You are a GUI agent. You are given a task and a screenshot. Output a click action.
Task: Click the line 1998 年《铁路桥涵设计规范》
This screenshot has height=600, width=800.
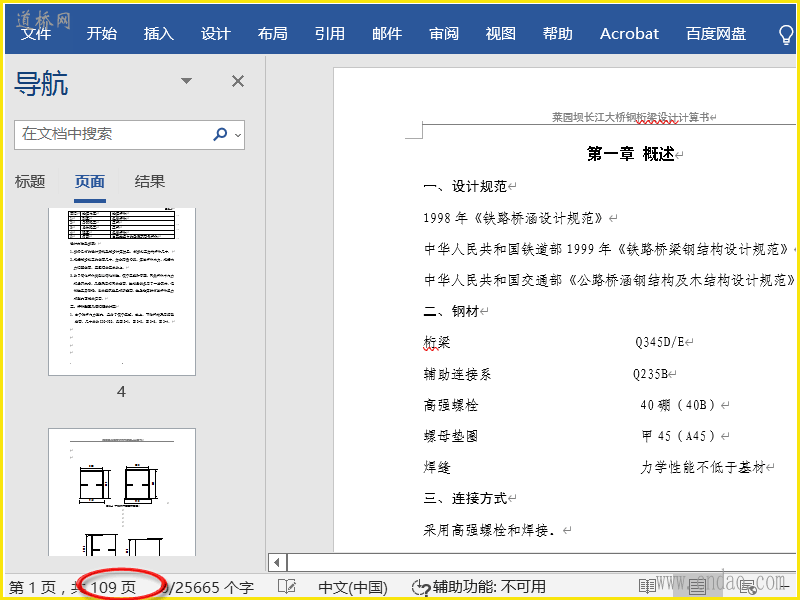point(515,218)
